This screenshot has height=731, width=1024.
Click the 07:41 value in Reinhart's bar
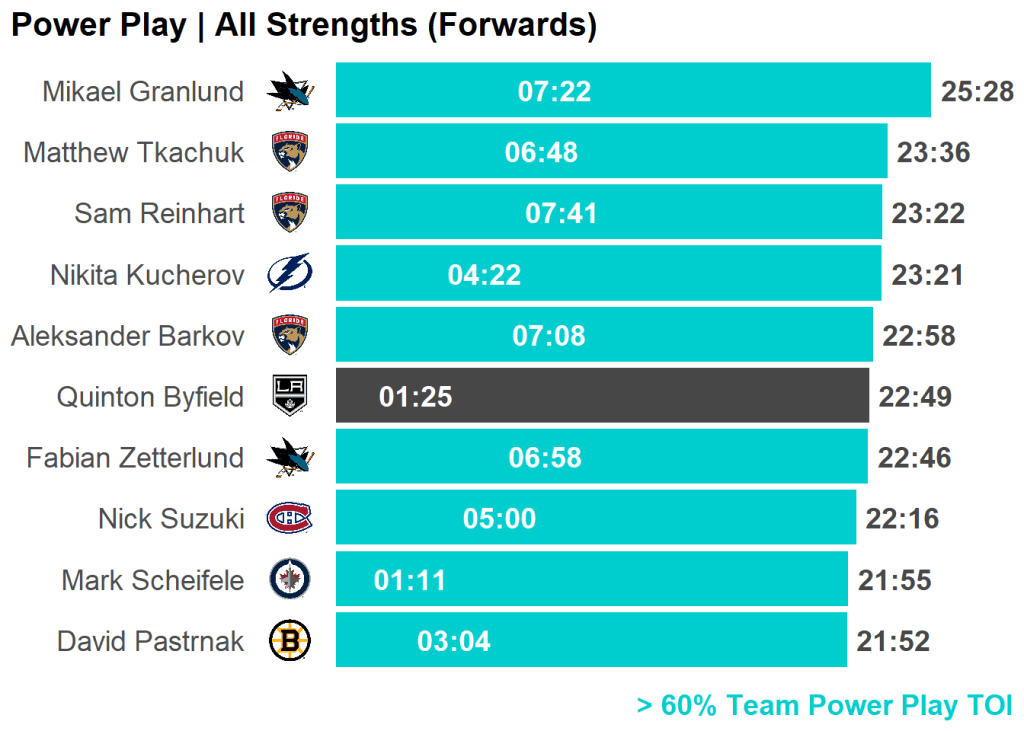point(561,213)
